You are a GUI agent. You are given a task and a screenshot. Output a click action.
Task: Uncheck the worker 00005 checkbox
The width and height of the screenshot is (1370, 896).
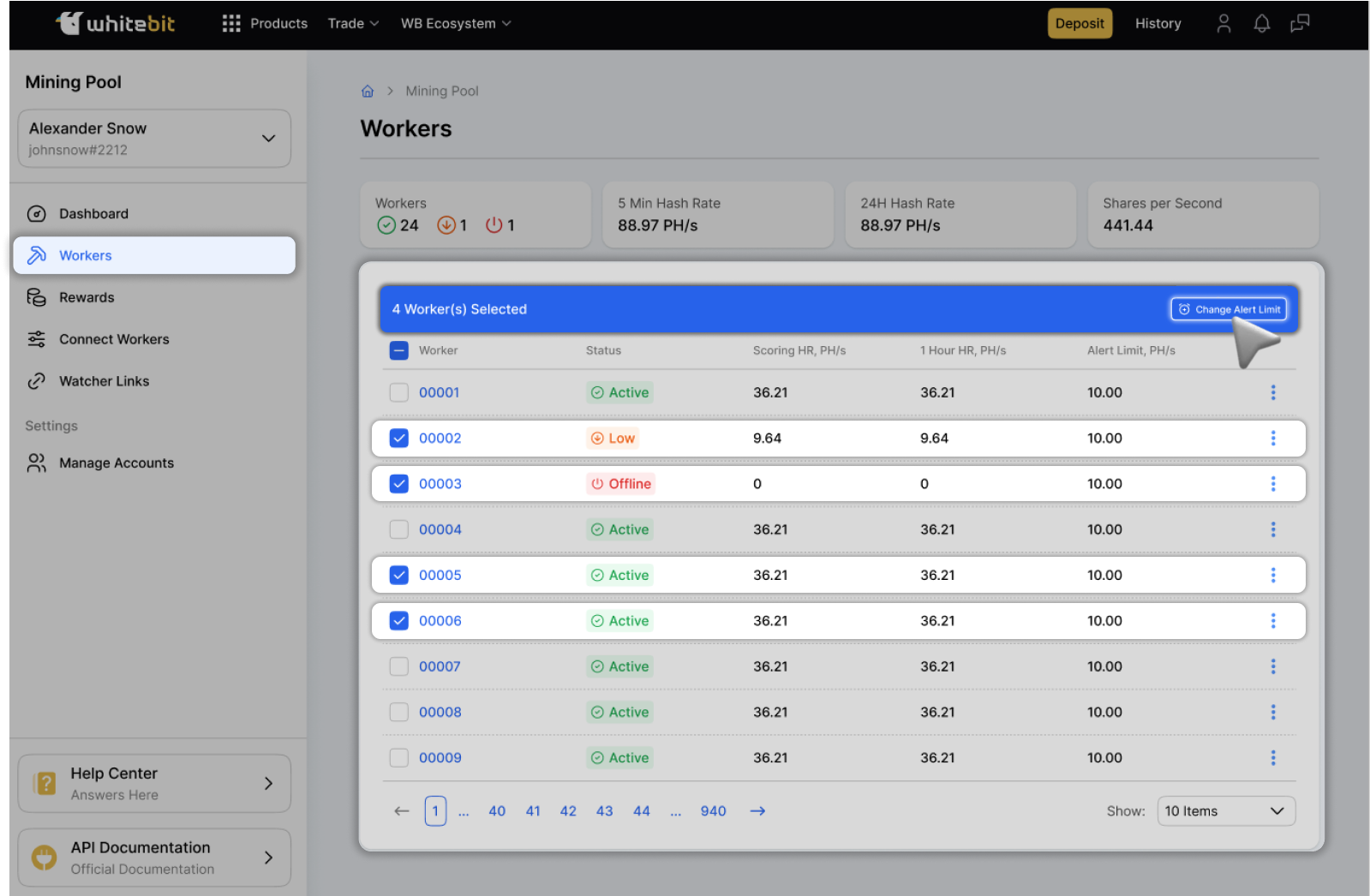[399, 576]
